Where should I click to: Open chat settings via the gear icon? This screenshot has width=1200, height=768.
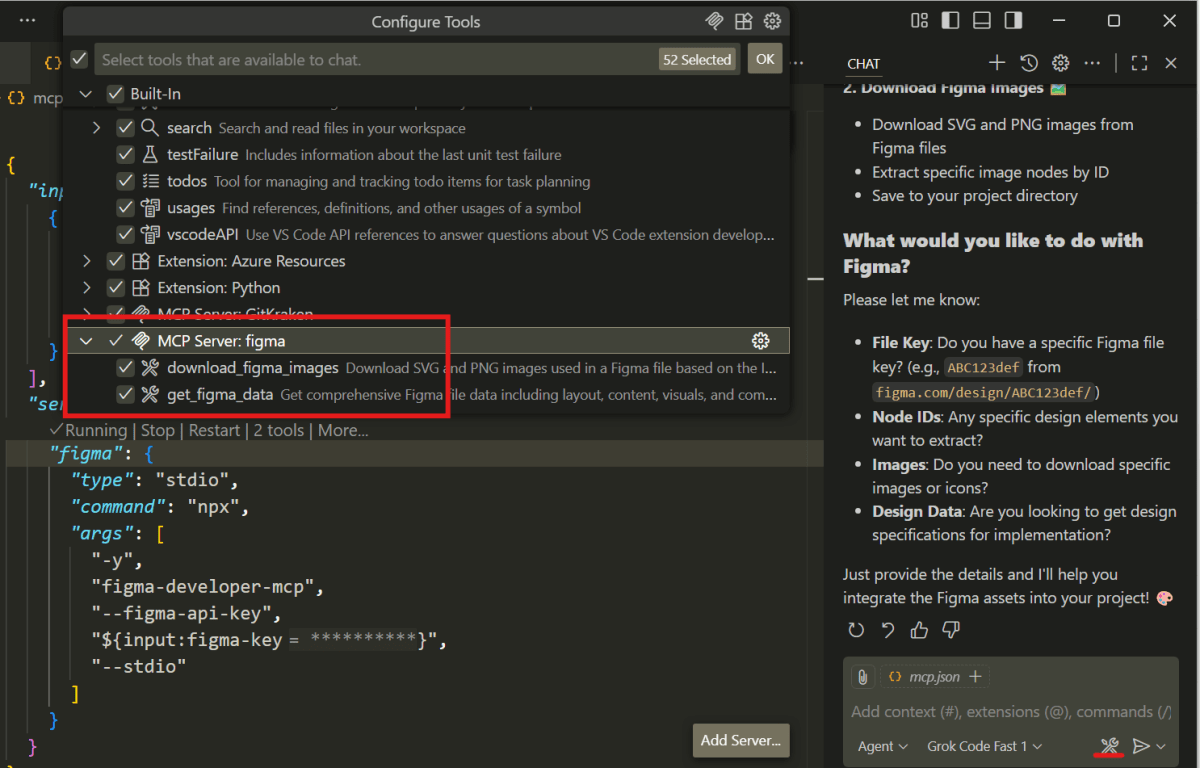(x=1060, y=62)
